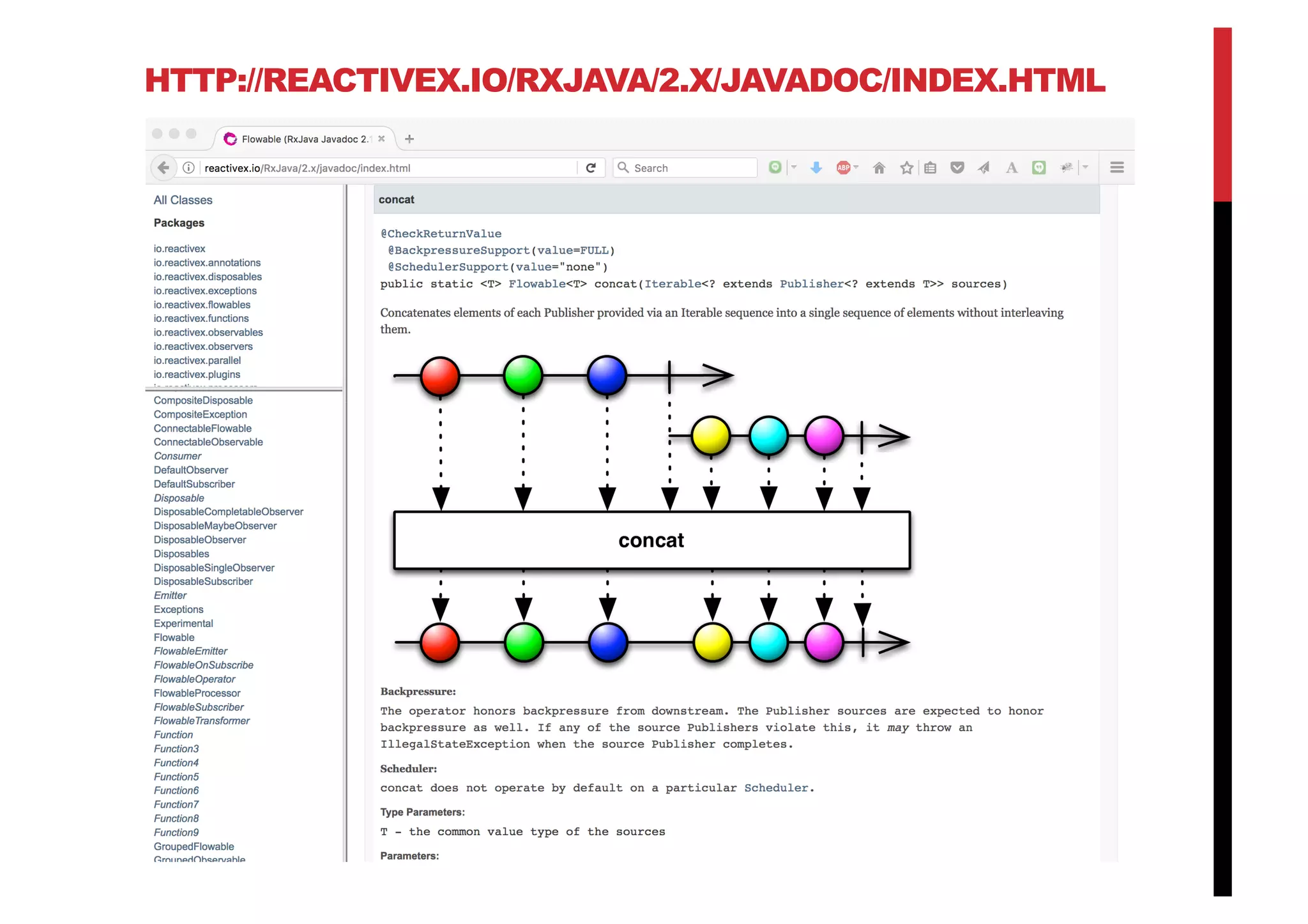Save page to Pocket icon
Screen dimensions: 1308x924
pyautogui.click(x=957, y=168)
